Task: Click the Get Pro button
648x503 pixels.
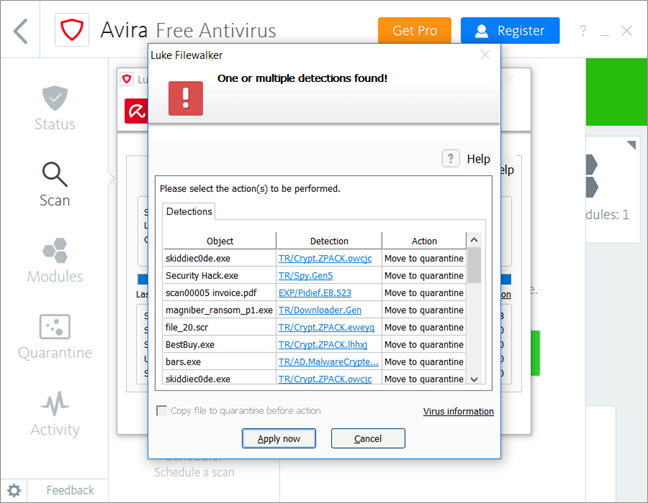Action: [x=415, y=31]
